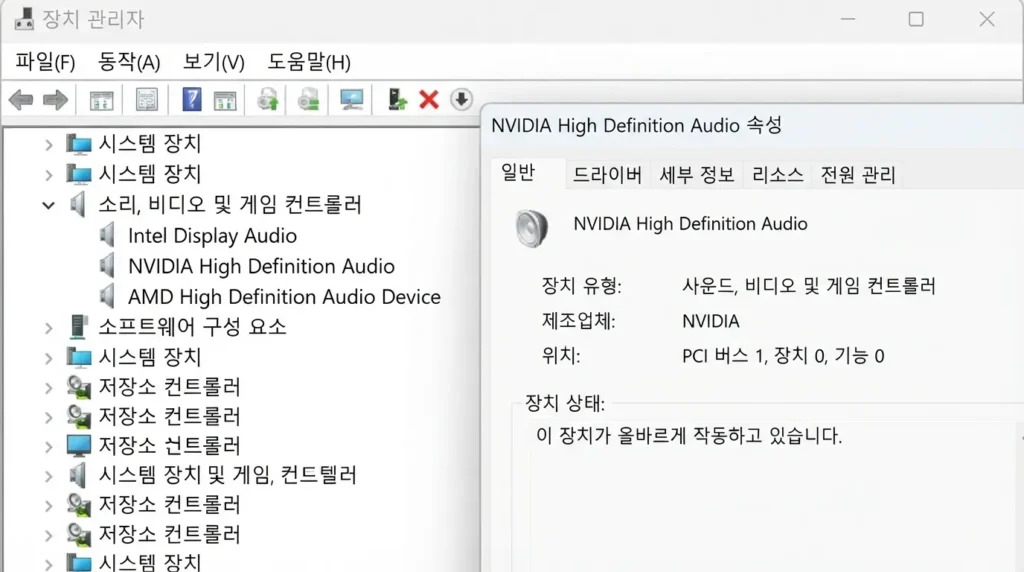Expand 시스템 장치 및 게임, 컨트텔러 node
Viewport: 1024px width, 572px height.
tap(48, 476)
